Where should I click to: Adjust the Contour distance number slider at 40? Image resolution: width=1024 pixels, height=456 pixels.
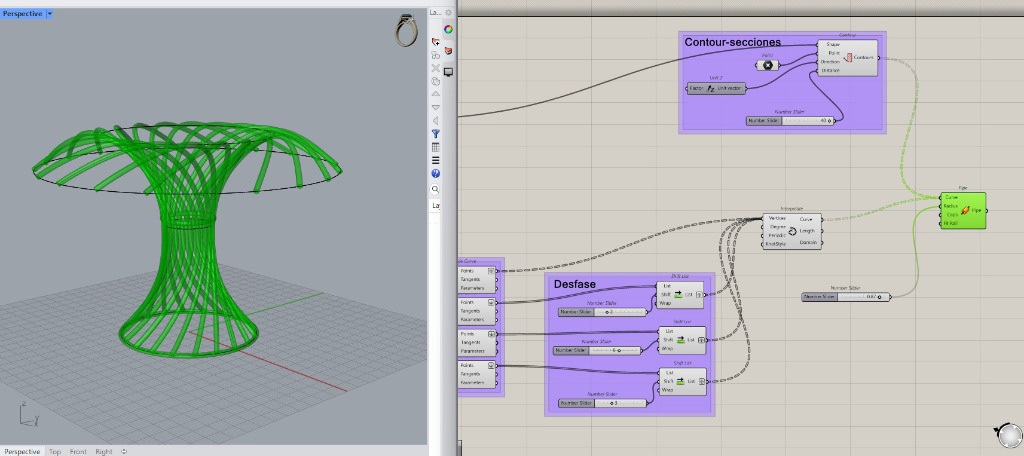pyautogui.click(x=790, y=120)
